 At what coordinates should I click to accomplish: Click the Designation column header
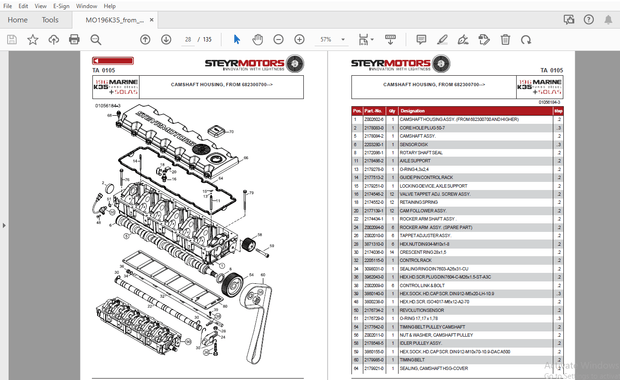[x=412, y=111]
